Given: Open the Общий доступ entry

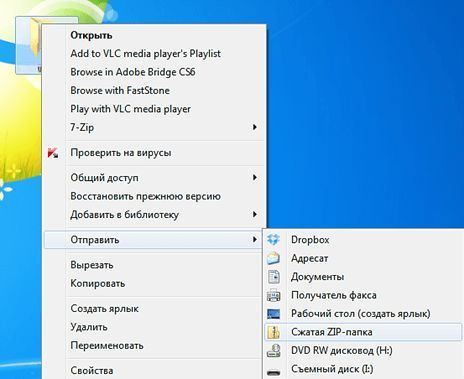Looking at the screenshot, I should click(x=154, y=178).
